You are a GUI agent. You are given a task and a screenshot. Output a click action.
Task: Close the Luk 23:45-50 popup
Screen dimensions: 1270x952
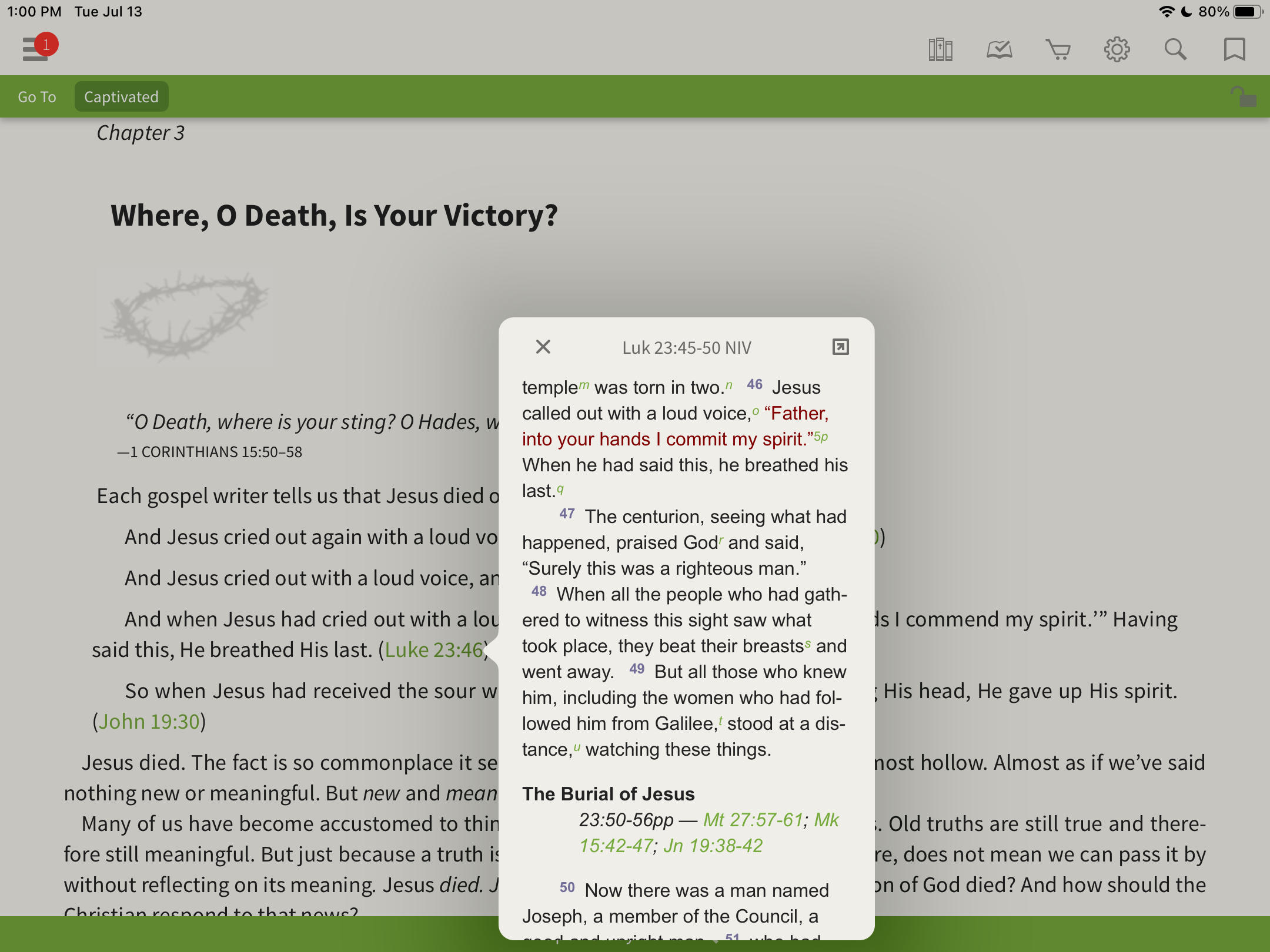click(x=543, y=347)
